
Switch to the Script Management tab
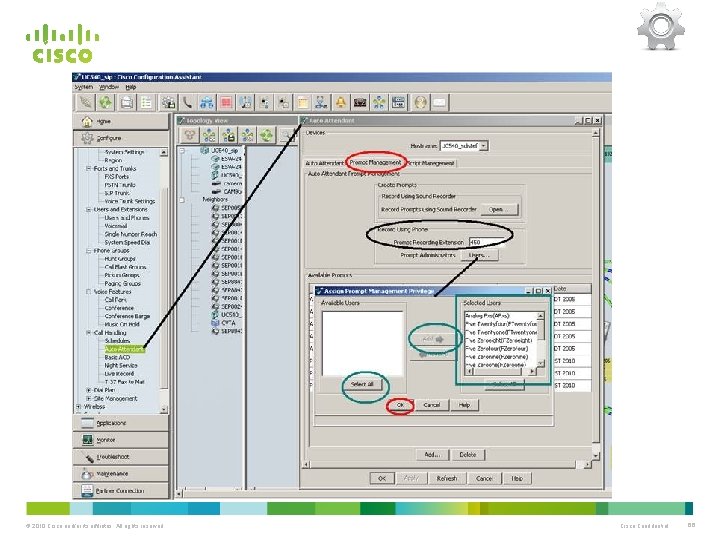point(431,163)
